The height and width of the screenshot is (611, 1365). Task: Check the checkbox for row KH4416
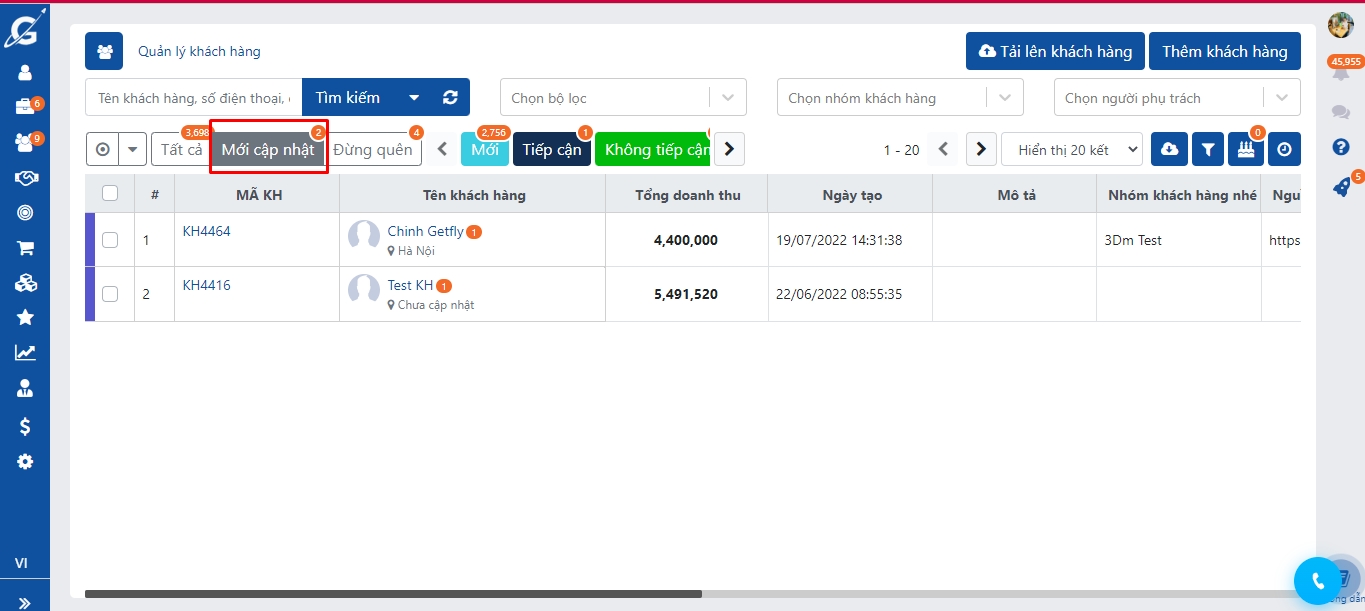(x=110, y=294)
